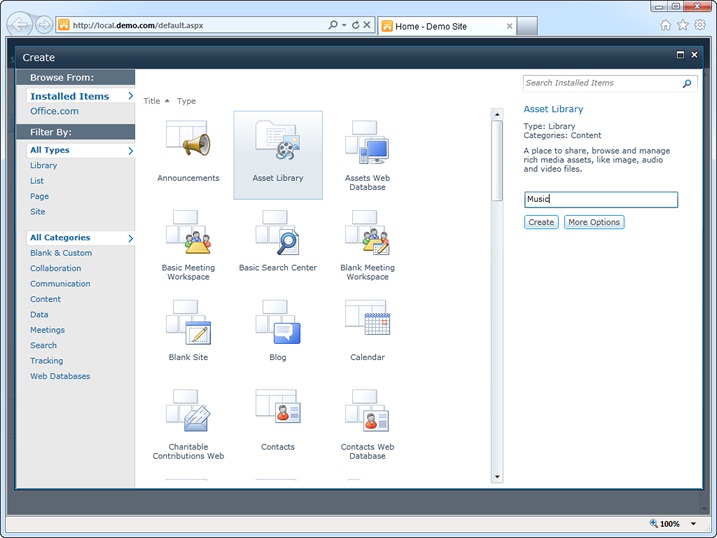The height and width of the screenshot is (538, 717).
Task: Choose the Charitable Contributions Web icon
Action: (x=188, y=410)
